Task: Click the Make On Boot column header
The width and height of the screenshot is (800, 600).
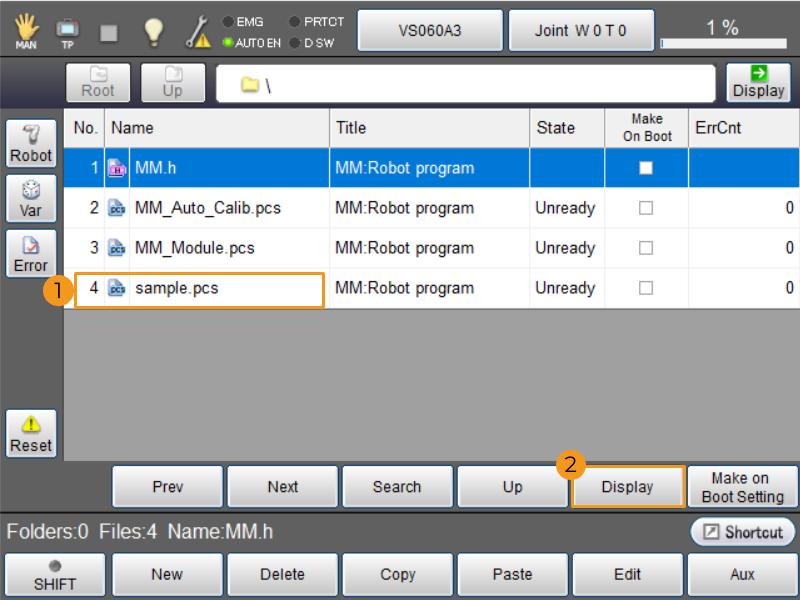Action: click(x=647, y=128)
